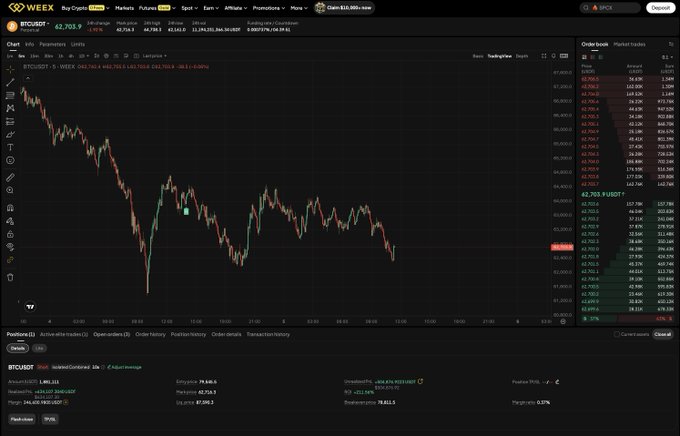Image resolution: width=680 pixels, height=436 pixels.
Task: Open the order book 0.1 precision dropdown
Action: (667, 57)
